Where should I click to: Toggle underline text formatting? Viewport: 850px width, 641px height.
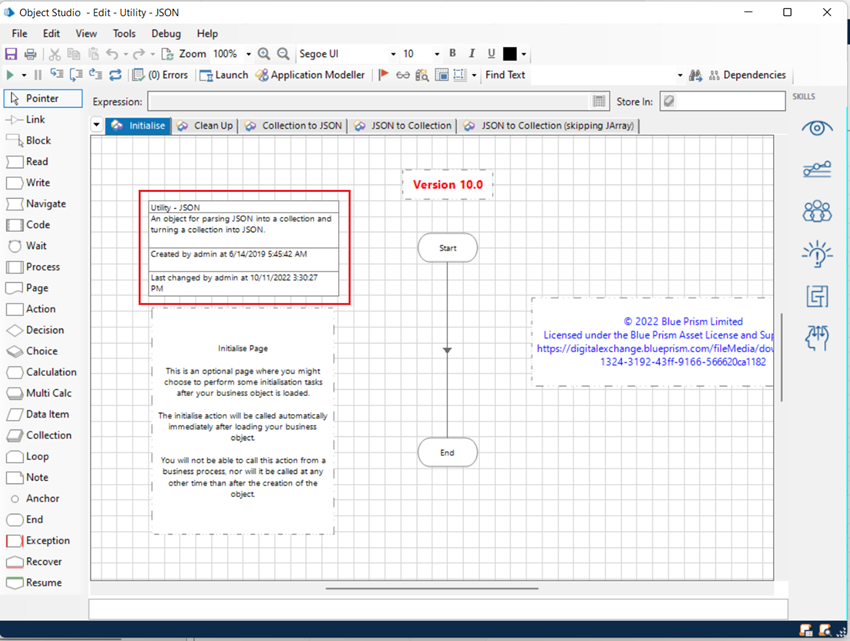click(x=491, y=54)
